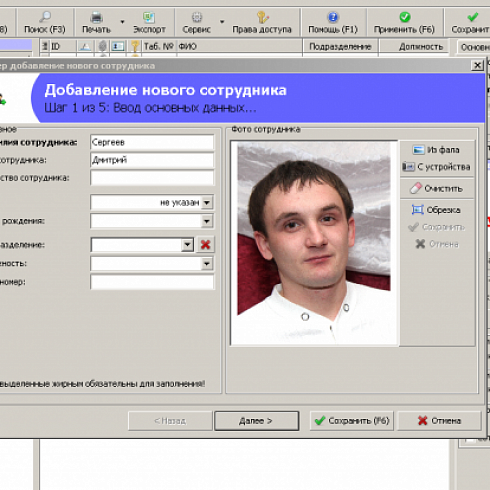Click Сохранить (F6) in the wizard
The width and height of the screenshot is (490, 490).
pyautogui.click(x=352, y=421)
